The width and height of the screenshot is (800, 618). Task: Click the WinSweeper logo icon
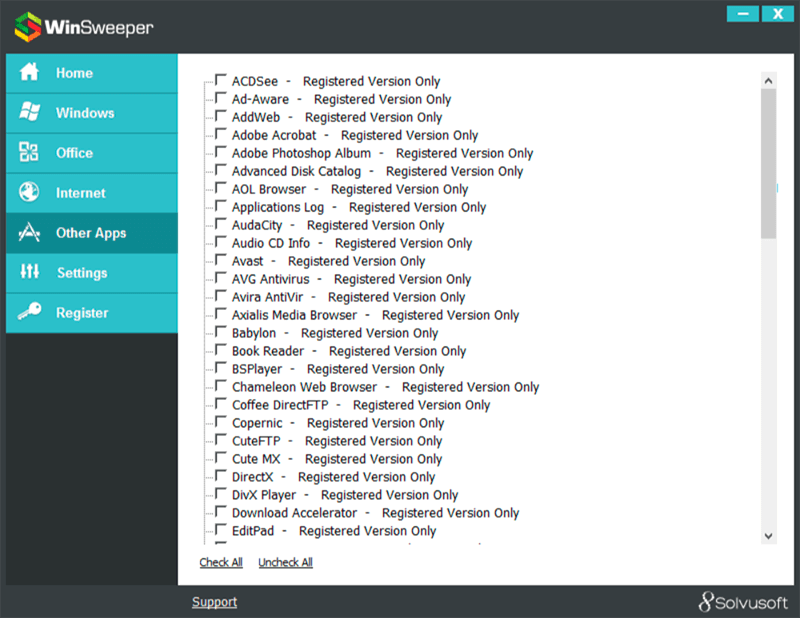[x=28, y=27]
